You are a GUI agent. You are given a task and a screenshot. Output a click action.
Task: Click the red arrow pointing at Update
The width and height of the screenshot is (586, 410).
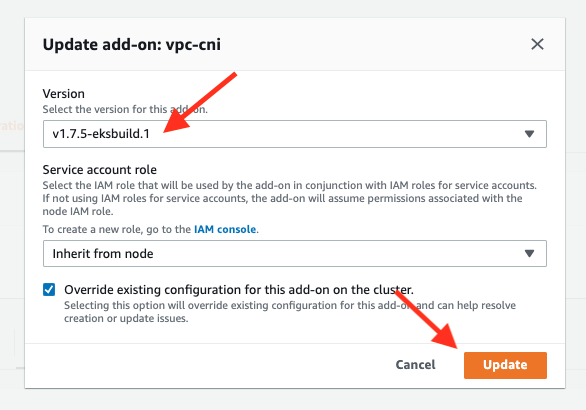click(427, 319)
